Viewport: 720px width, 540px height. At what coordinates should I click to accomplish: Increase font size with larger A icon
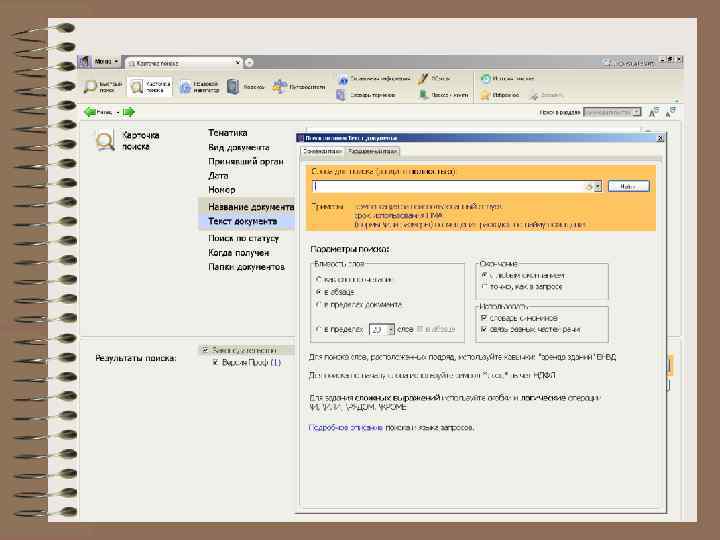654,112
